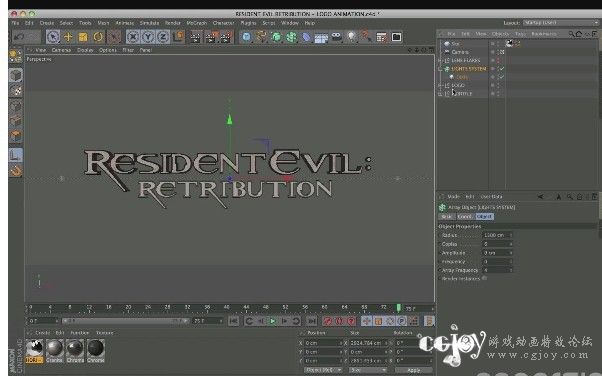Toggle the X axis lock
The image size is (602, 376).
[x=133, y=37]
